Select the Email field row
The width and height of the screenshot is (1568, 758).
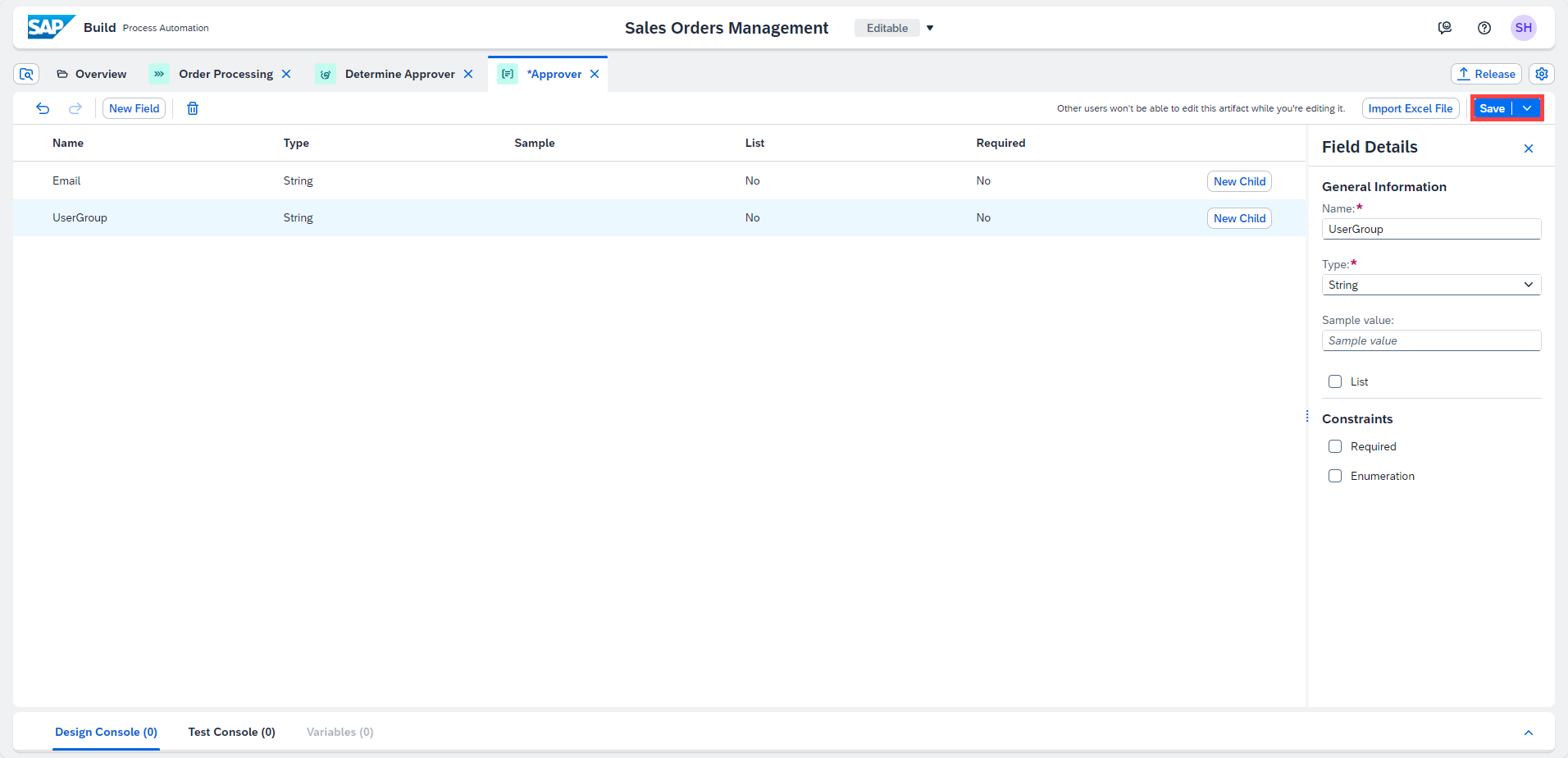click(659, 180)
